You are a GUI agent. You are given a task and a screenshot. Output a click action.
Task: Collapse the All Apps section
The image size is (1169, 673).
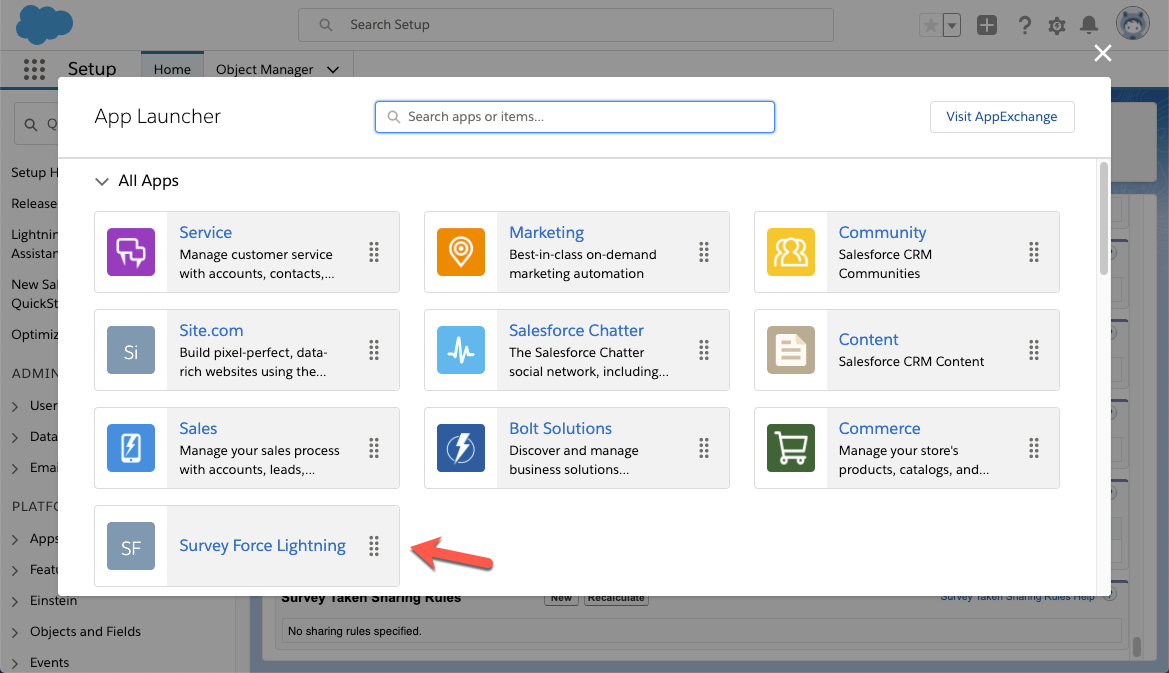coord(101,181)
